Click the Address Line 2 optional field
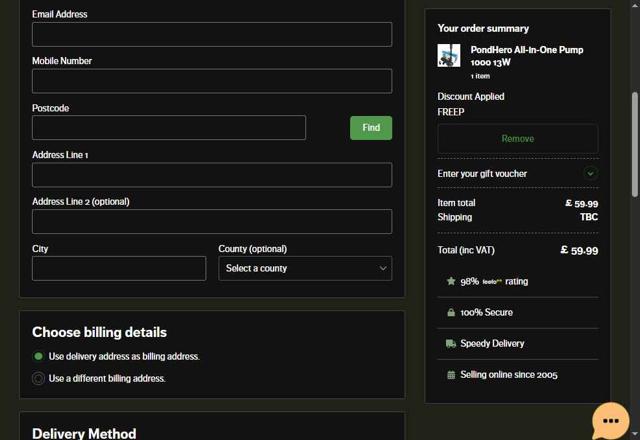The width and height of the screenshot is (640, 440). click(x=212, y=221)
